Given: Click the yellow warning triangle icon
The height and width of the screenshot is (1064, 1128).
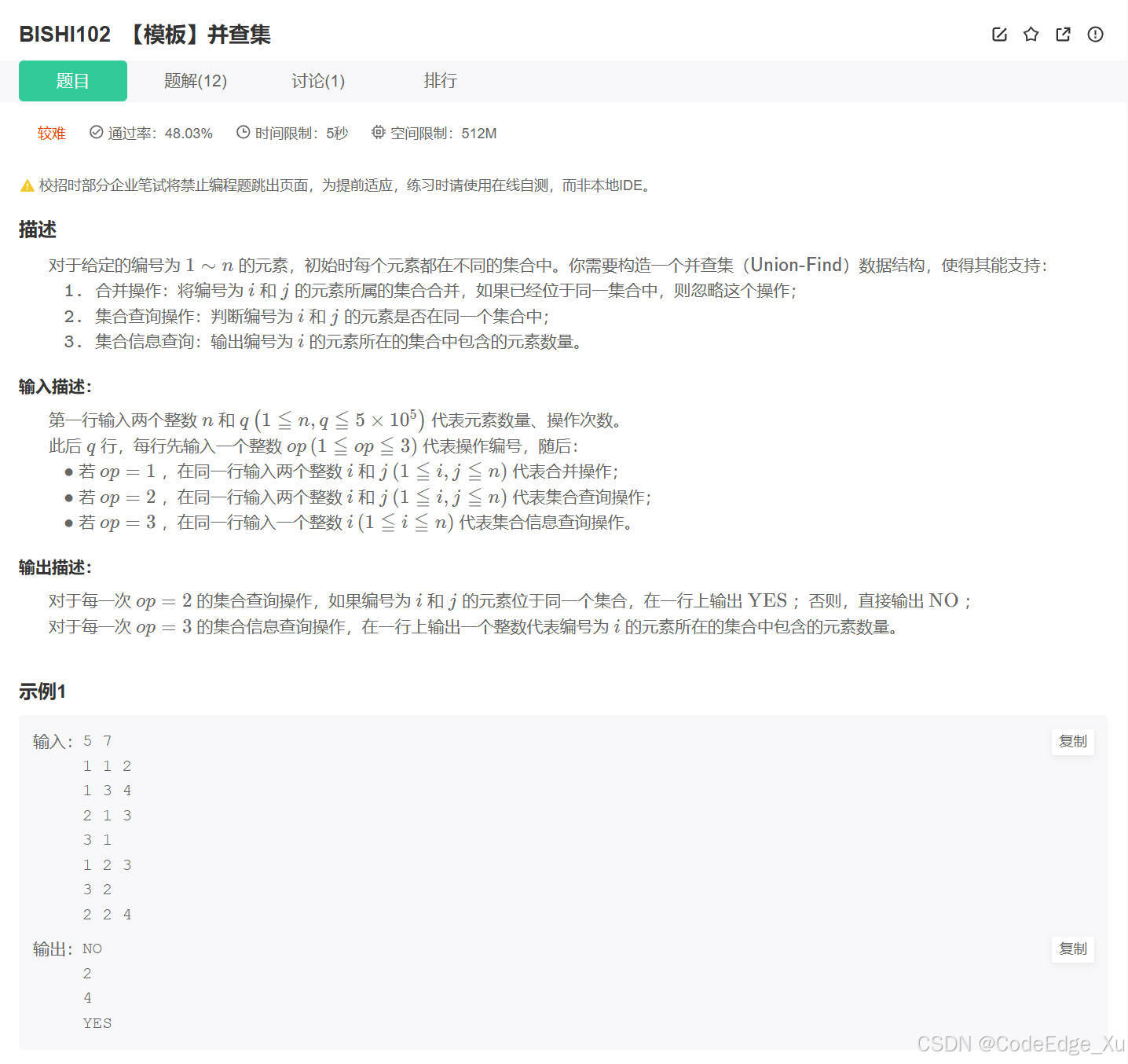Looking at the screenshot, I should [24, 185].
